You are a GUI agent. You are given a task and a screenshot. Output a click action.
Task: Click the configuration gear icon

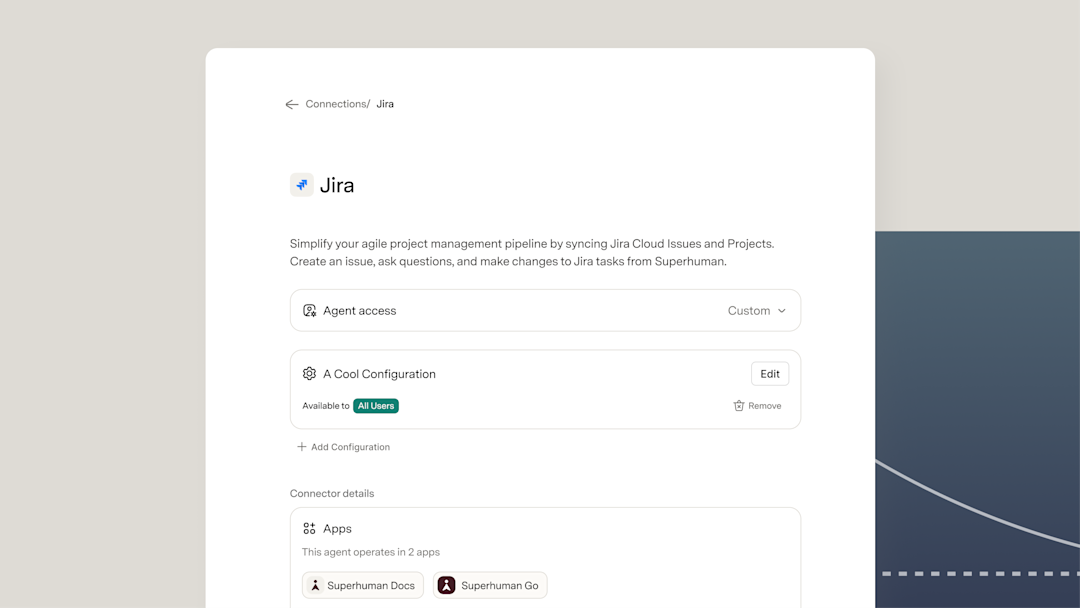(x=309, y=373)
